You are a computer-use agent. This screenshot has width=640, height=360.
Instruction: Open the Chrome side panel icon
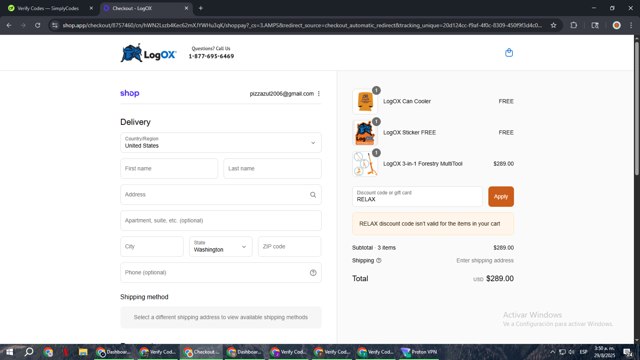pos(595,25)
